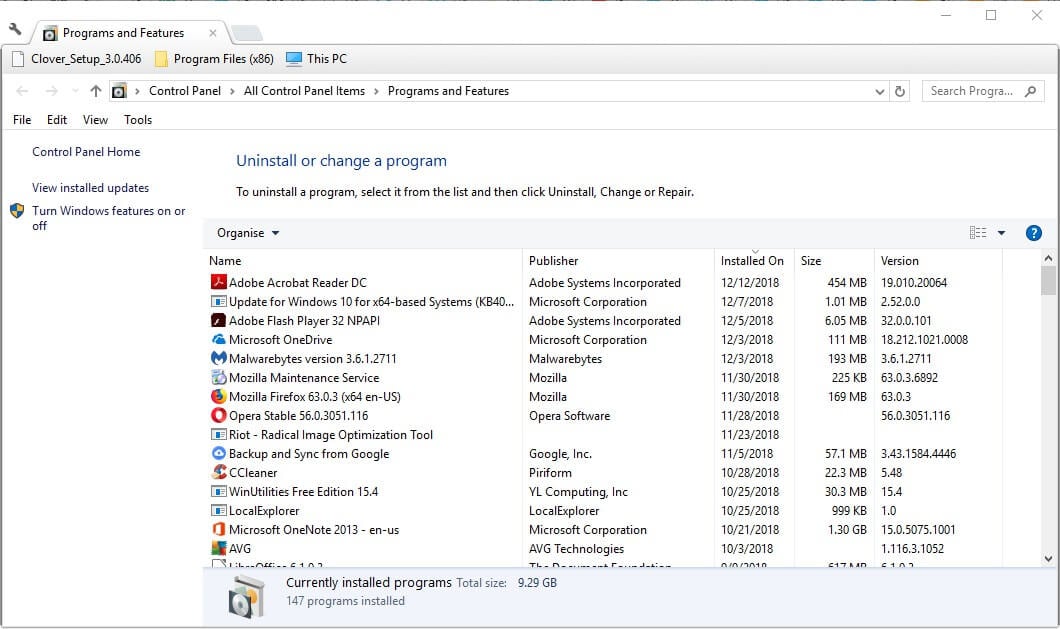Go to Control Panel Home
This screenshot has height=629, width=1060.
(86, 152)
